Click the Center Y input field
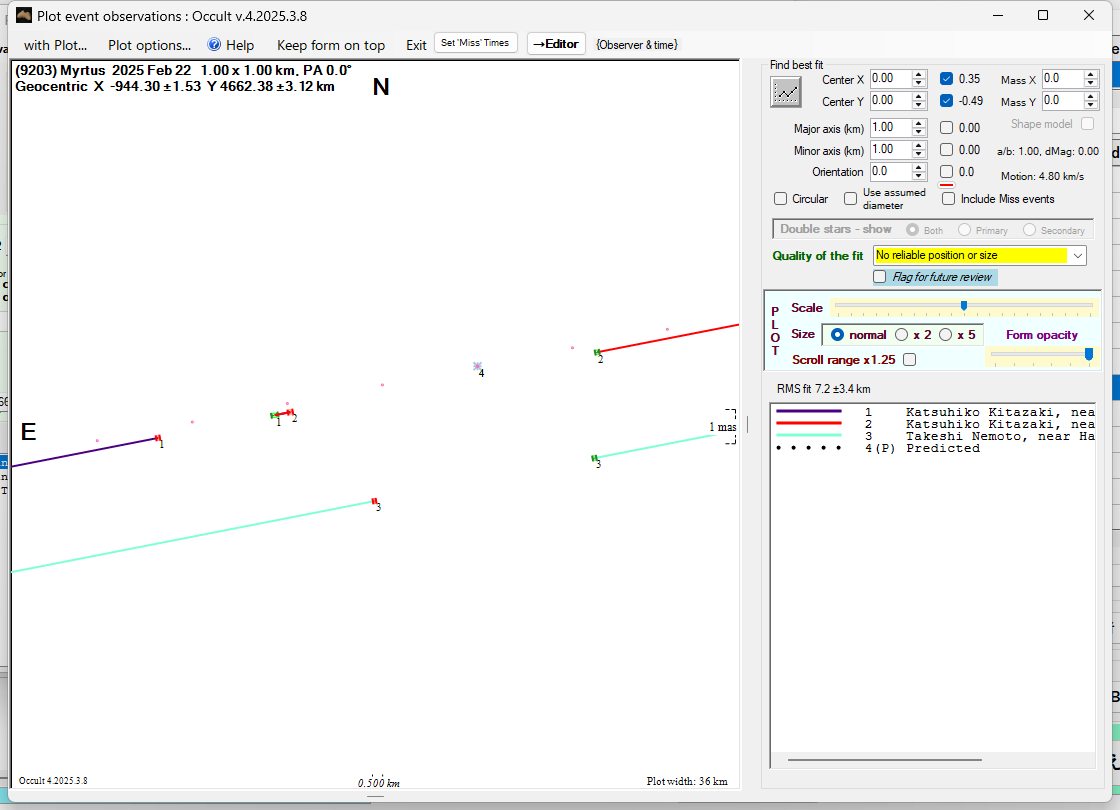1120x810 pixels. pyautogui.click(x=890, y=101)
